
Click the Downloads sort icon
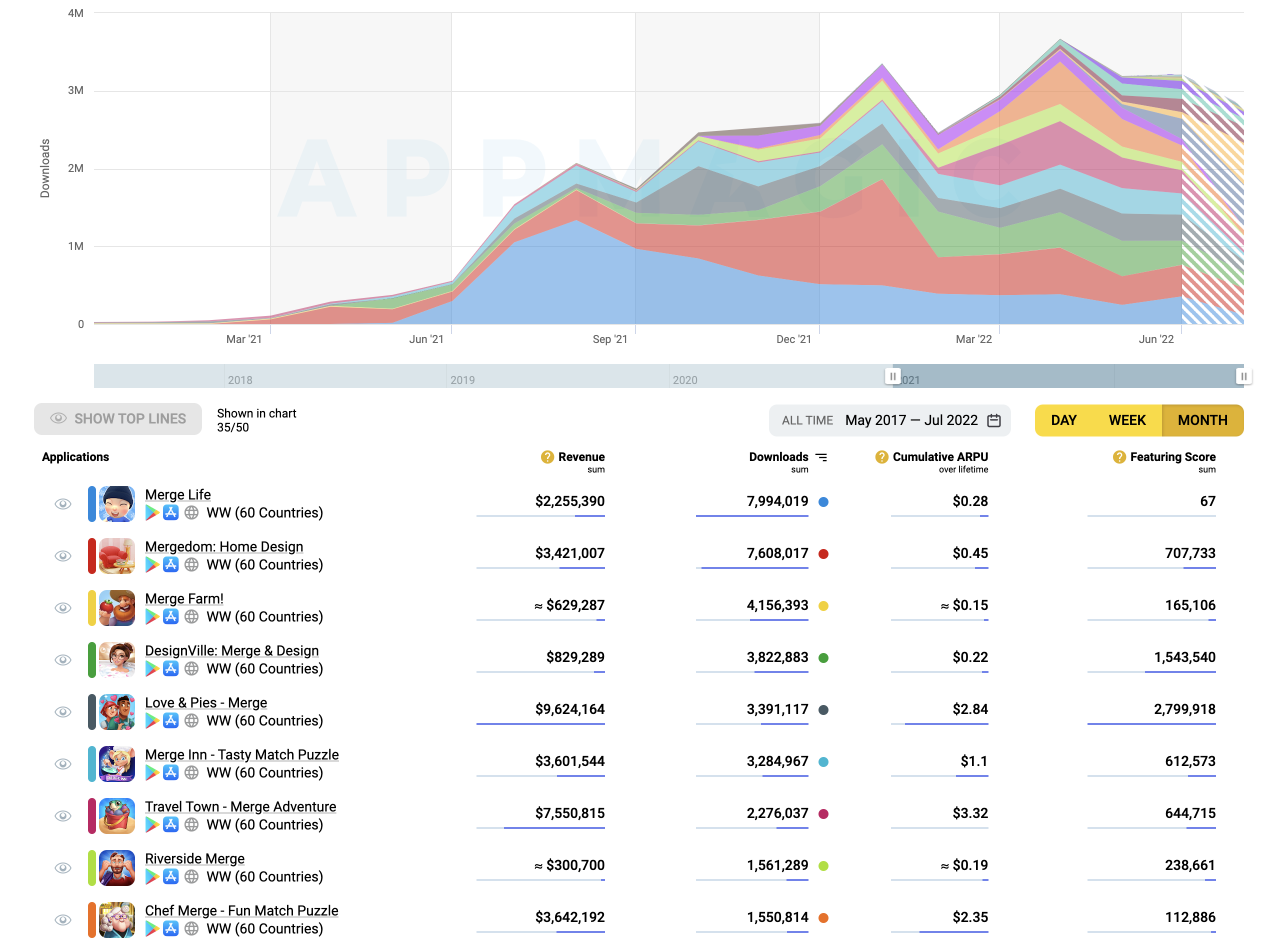821,457
